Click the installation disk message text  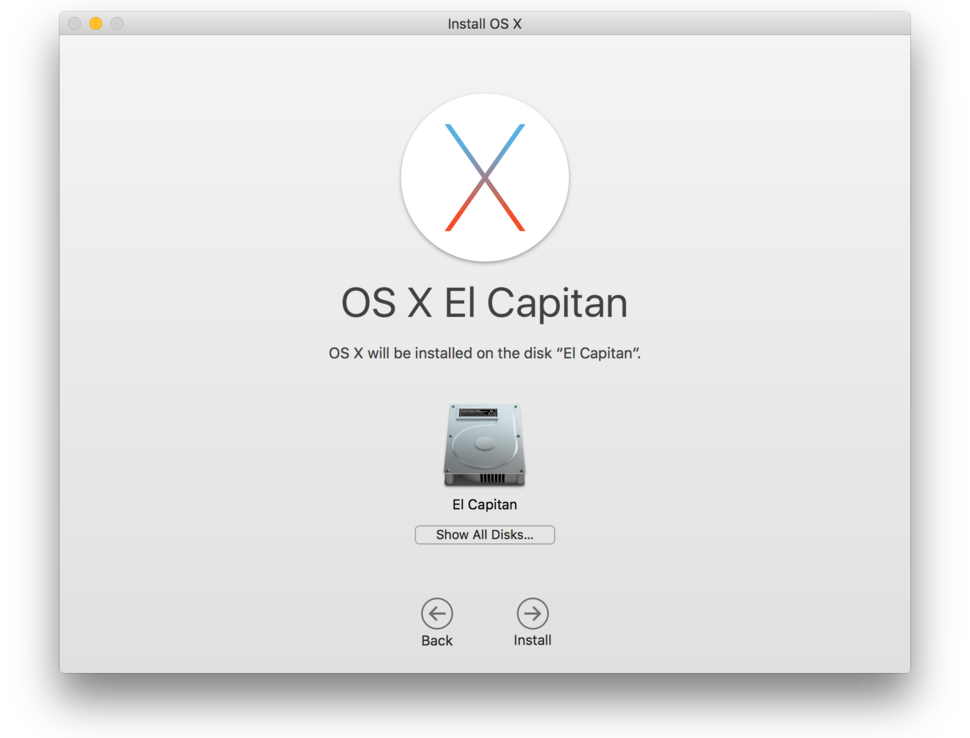484,353
